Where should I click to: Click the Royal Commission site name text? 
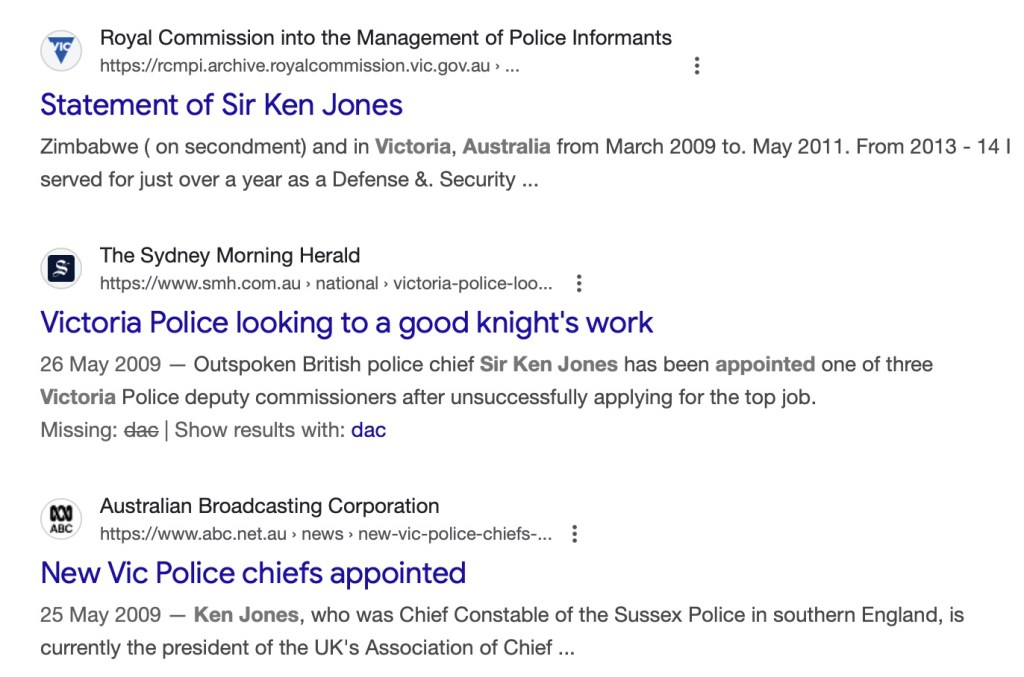click(x=385, y=38)
